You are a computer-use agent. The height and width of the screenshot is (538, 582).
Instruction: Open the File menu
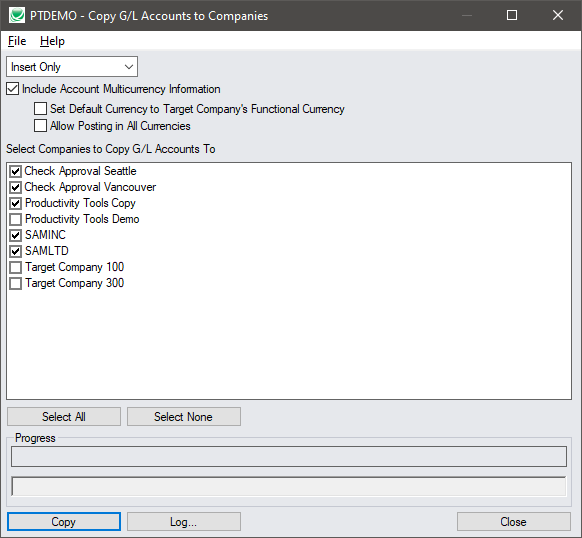(17, 41)
